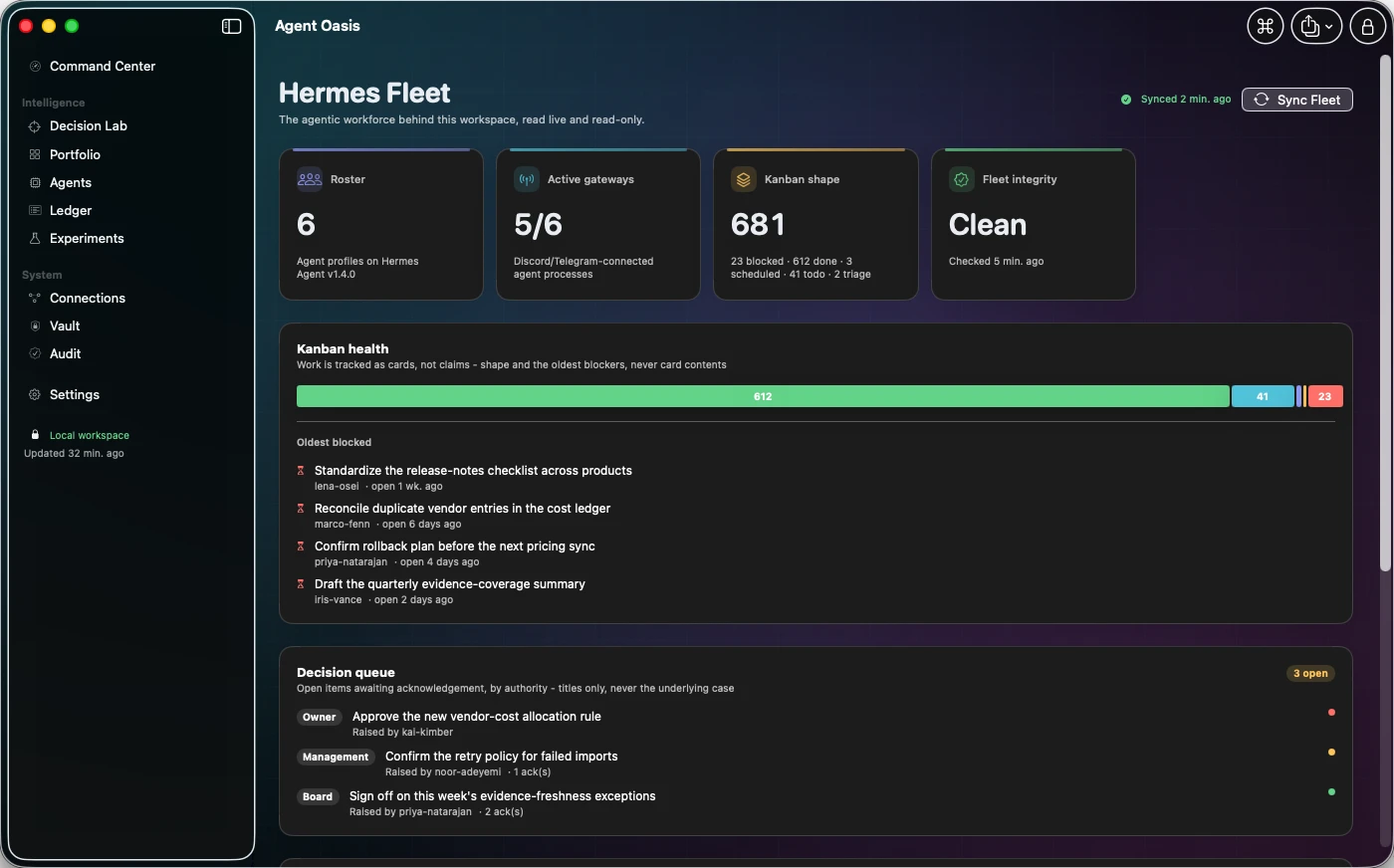Click the Connections icon
Image resolution: width=1394 pixels, height=868 pixels.
(x=35, y=298)
